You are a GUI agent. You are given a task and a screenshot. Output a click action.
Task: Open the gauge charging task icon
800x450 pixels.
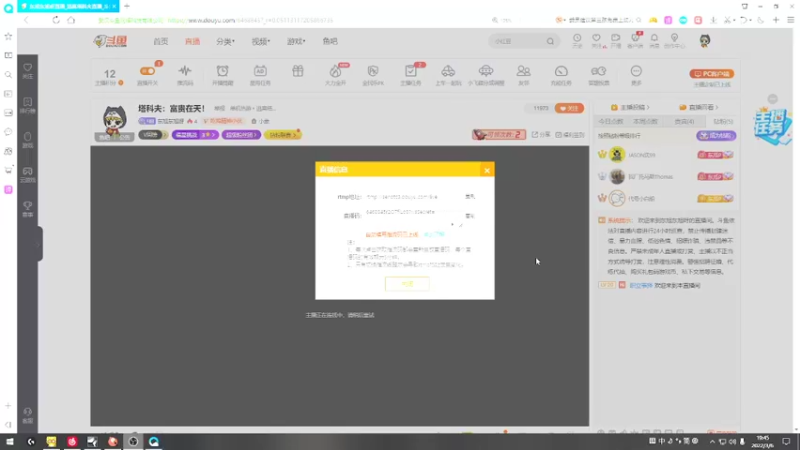tap(561, 74)
